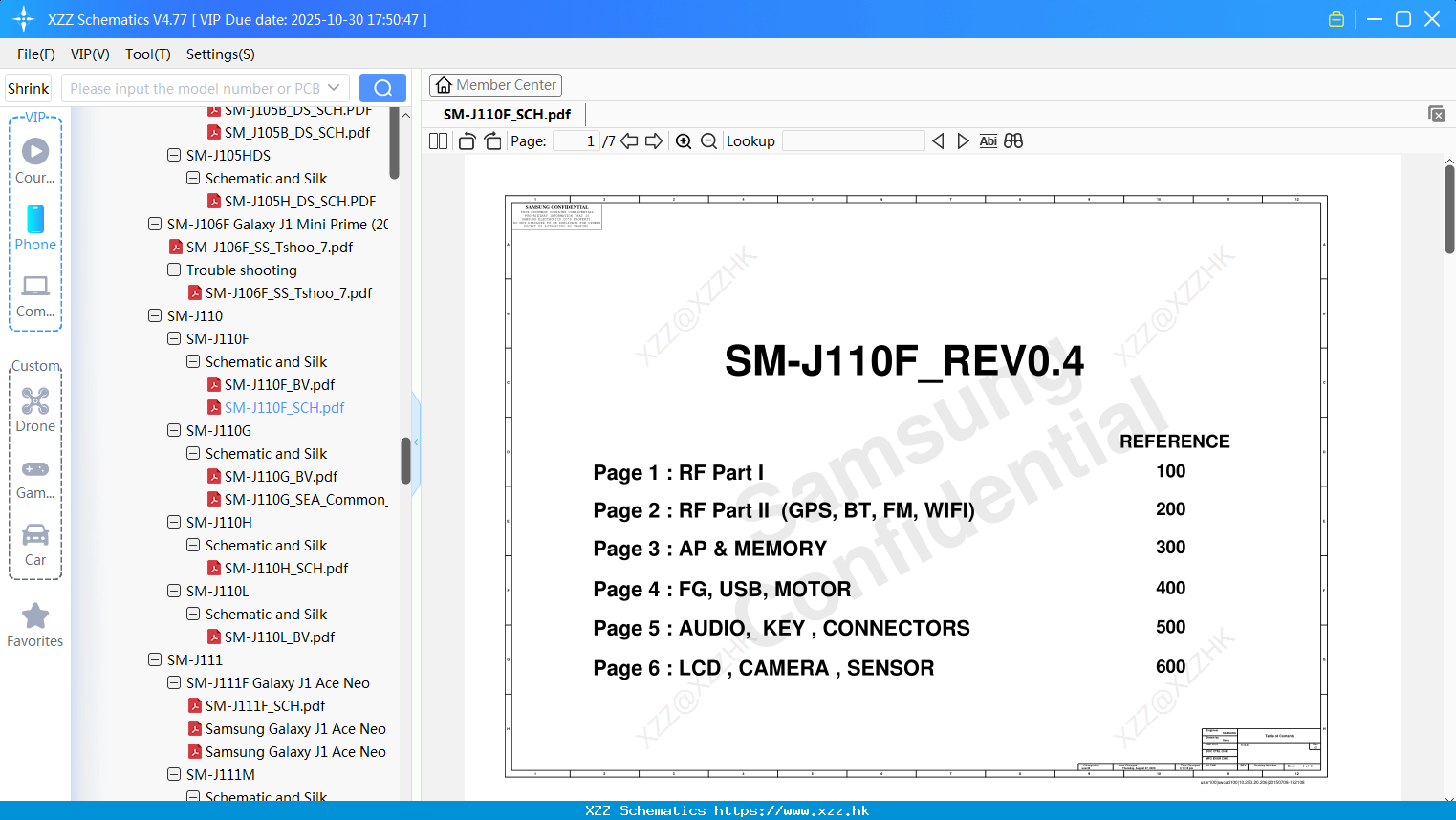Collapse the SM-J111 node
The width and height of the screenshot is (1456, 820).
tap(155, 659)
